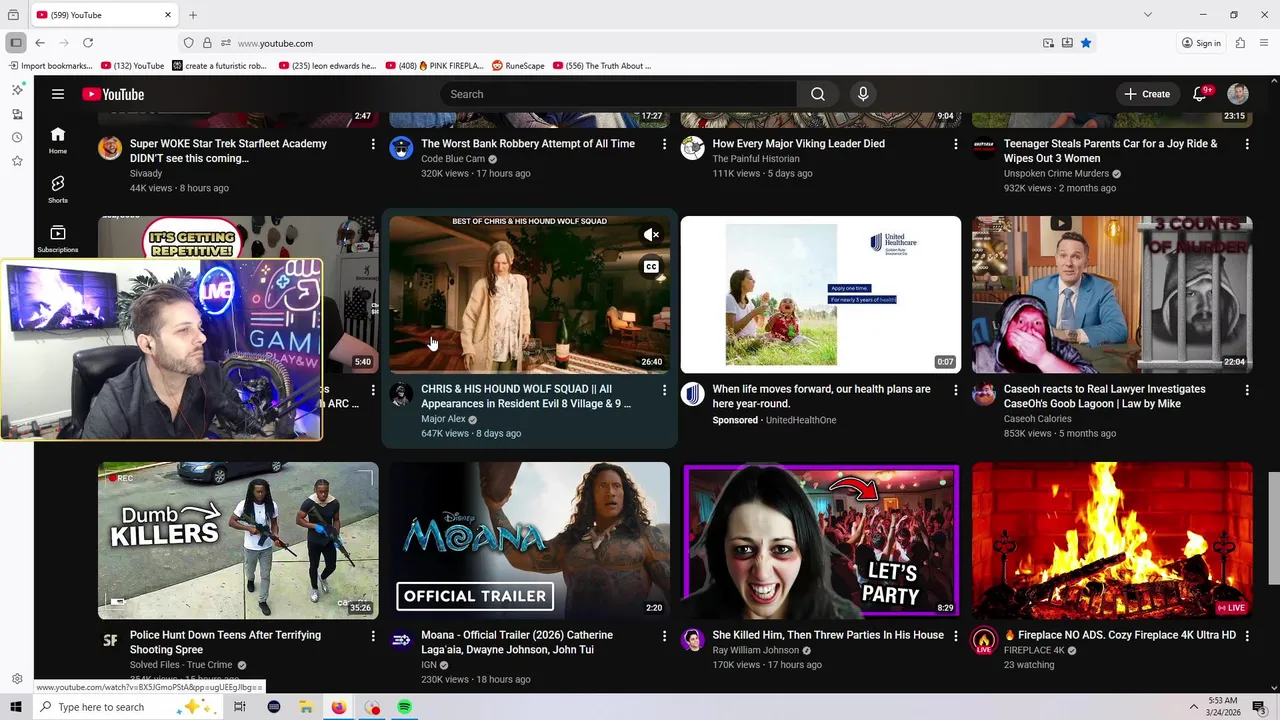Unmute the Hound Wolf Squad preview
This screenshot has width=1280, height=720.
coord(651,235)
